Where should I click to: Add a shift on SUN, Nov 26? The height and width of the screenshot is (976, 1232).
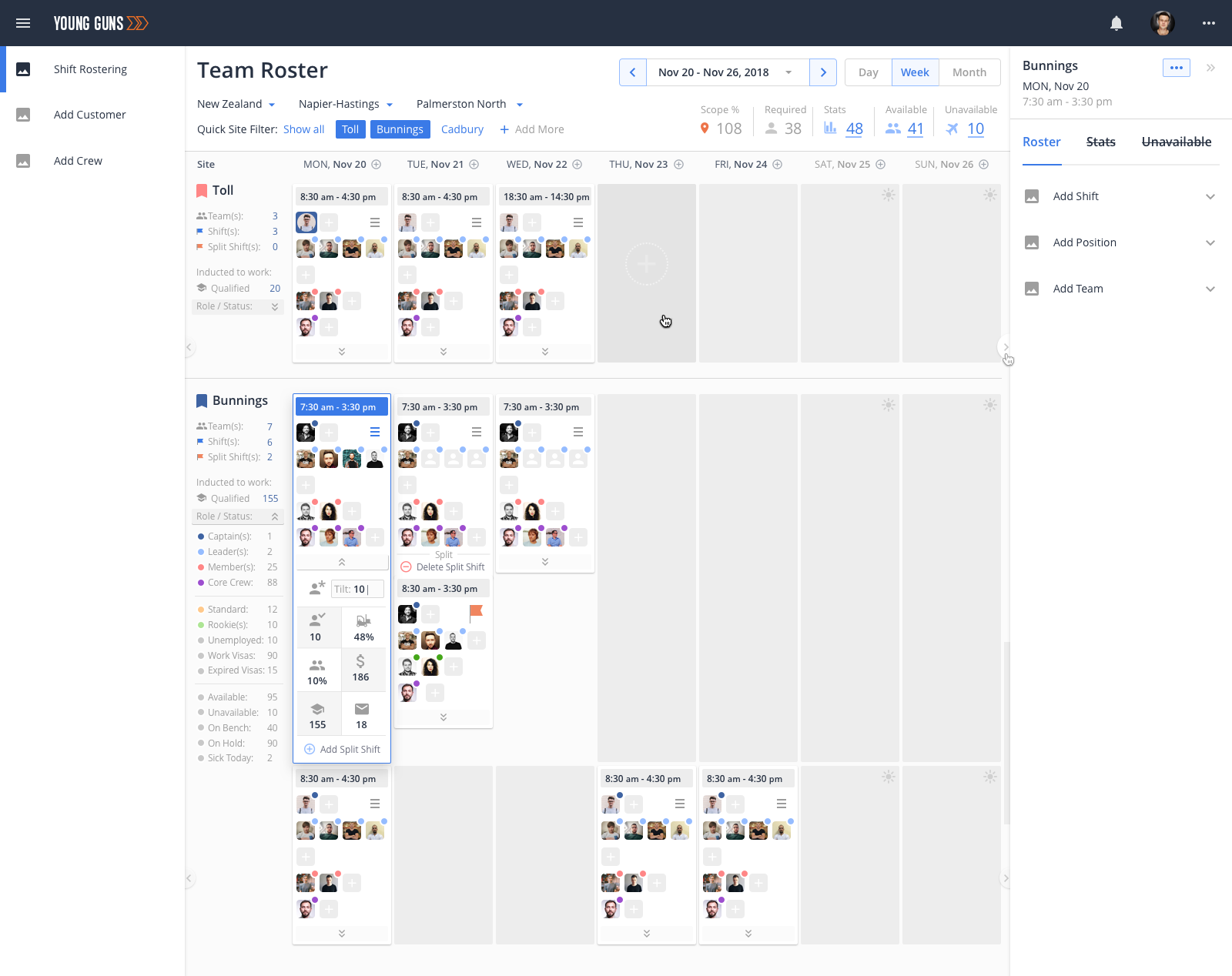pos(984,165)
